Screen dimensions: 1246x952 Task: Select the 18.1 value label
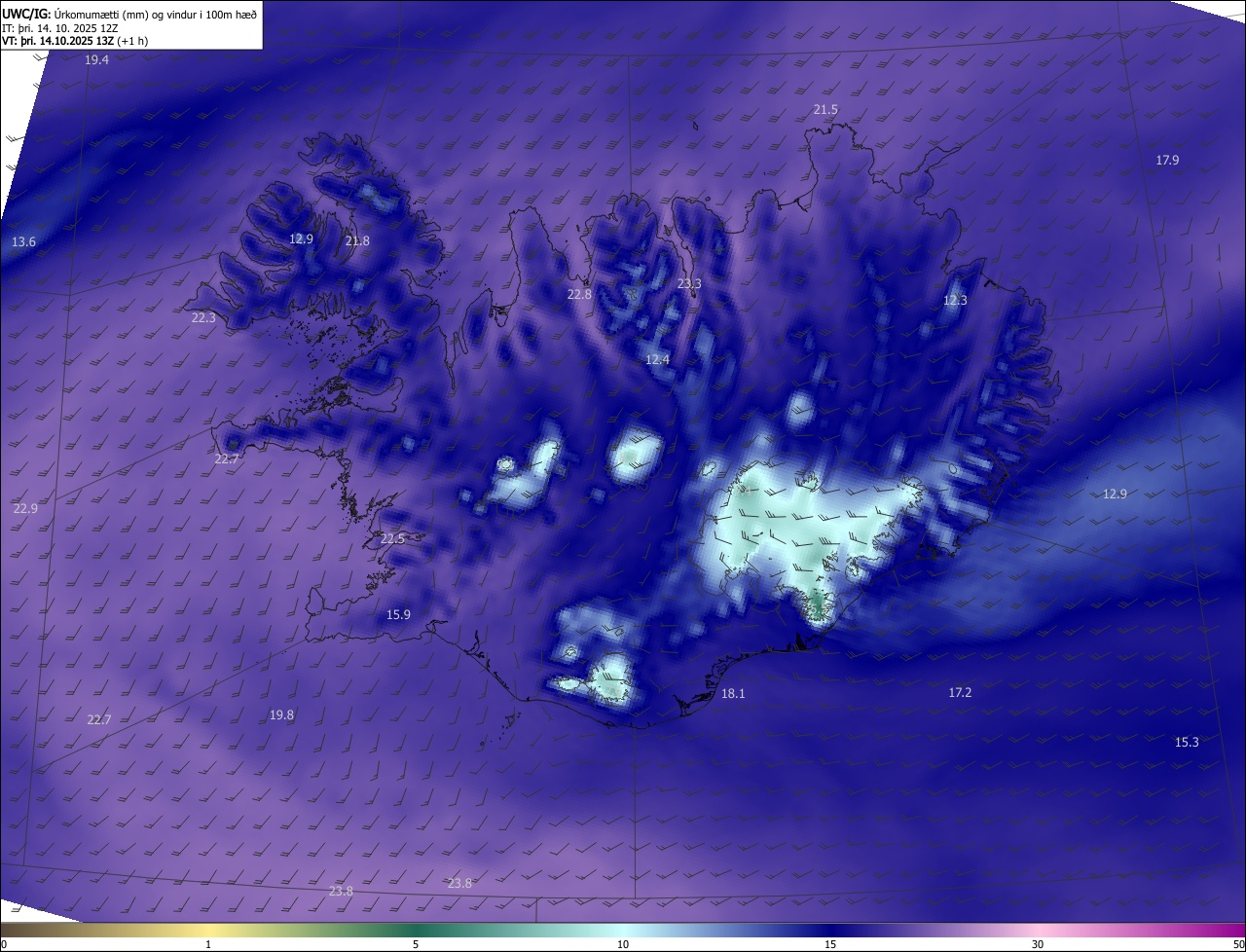[x=733, y=694]
